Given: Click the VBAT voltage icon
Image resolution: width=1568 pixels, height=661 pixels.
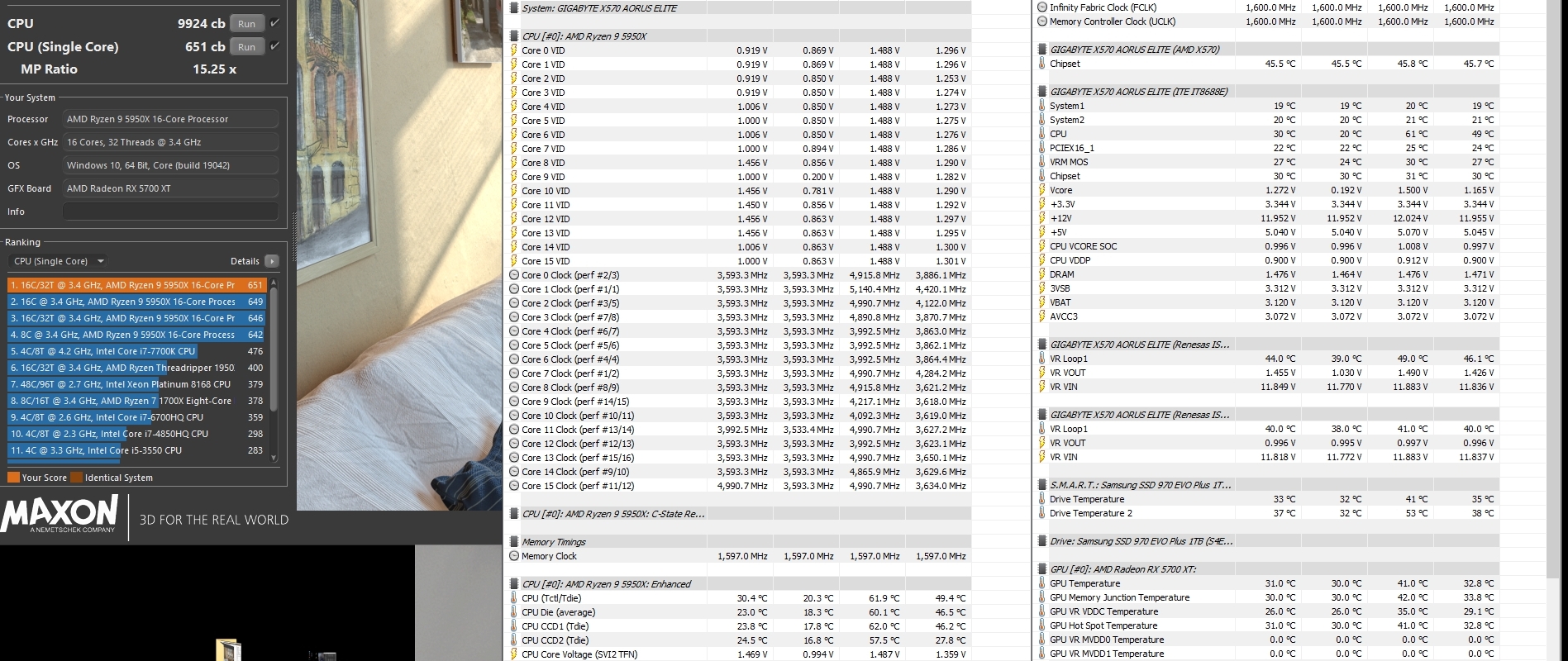Looking at the screenshot, I should pyautogui.click(x=1042, y=302).
